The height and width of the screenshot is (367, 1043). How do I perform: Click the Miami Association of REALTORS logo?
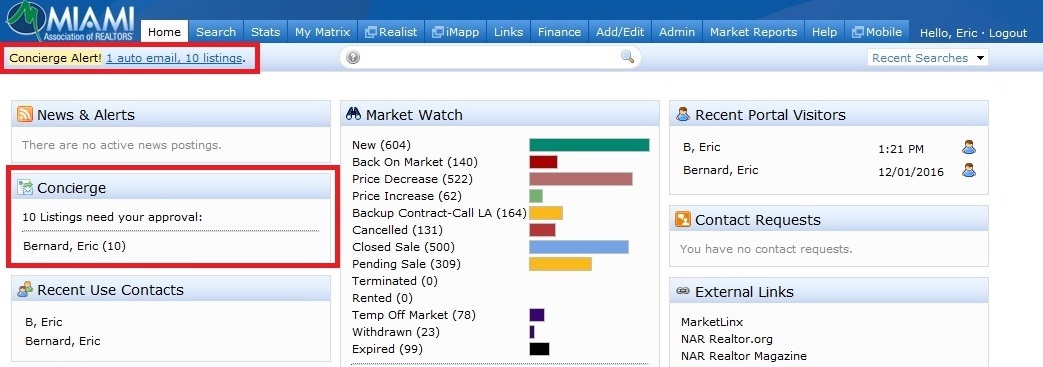click(70, 21)
